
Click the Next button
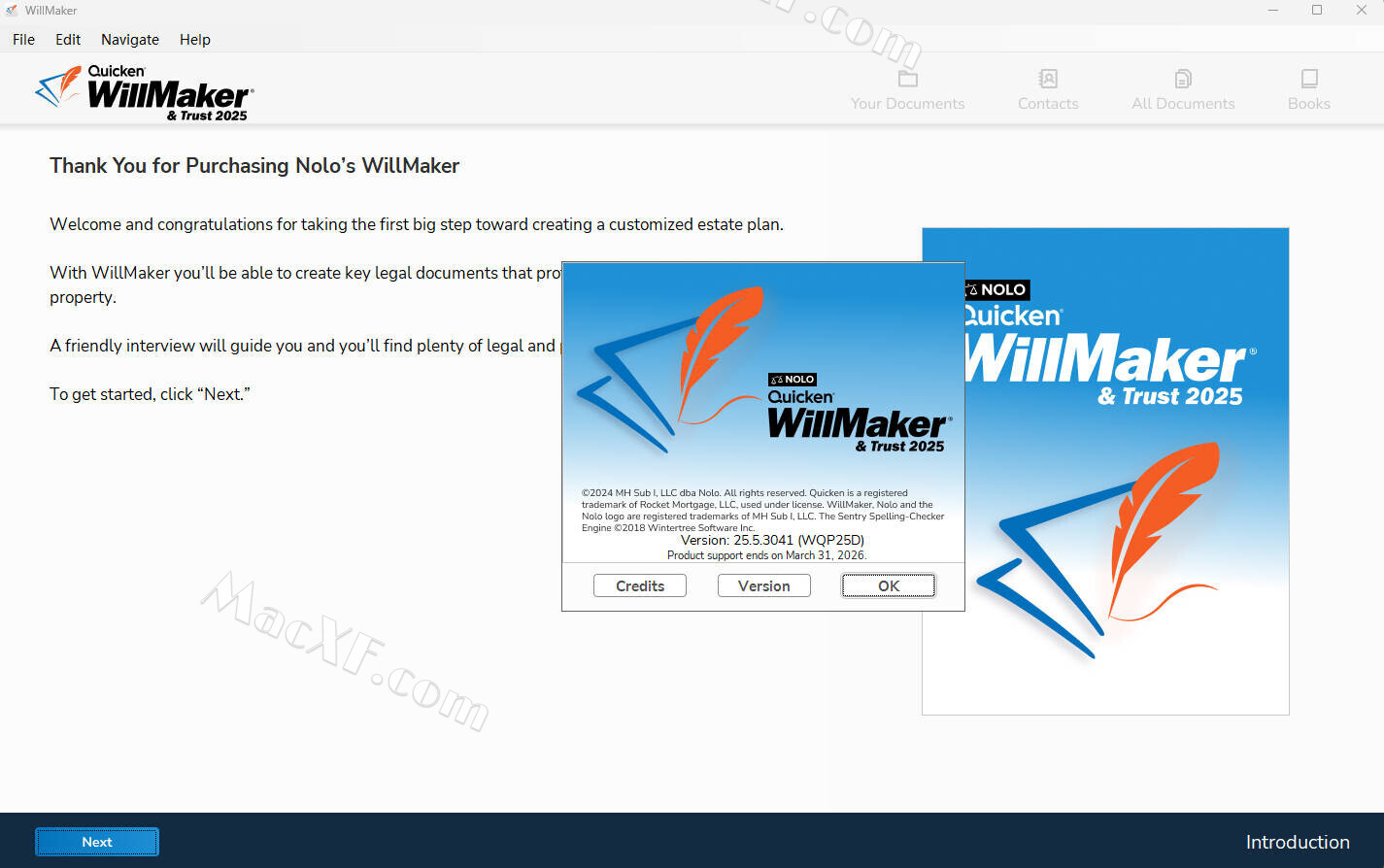click(x=97, y=842)
